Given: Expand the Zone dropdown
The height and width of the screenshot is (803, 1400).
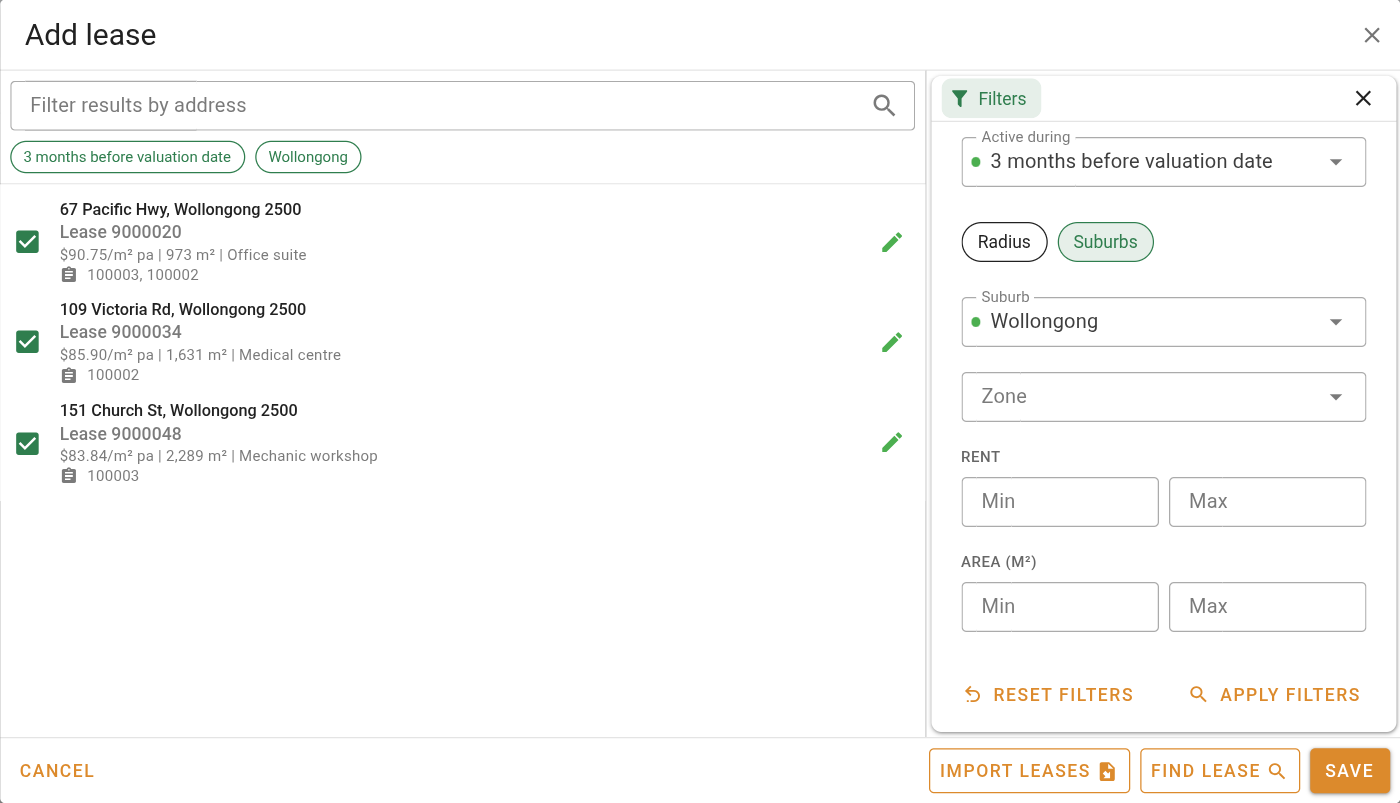Looking at the screenshot, I should tap(1164, 397).
